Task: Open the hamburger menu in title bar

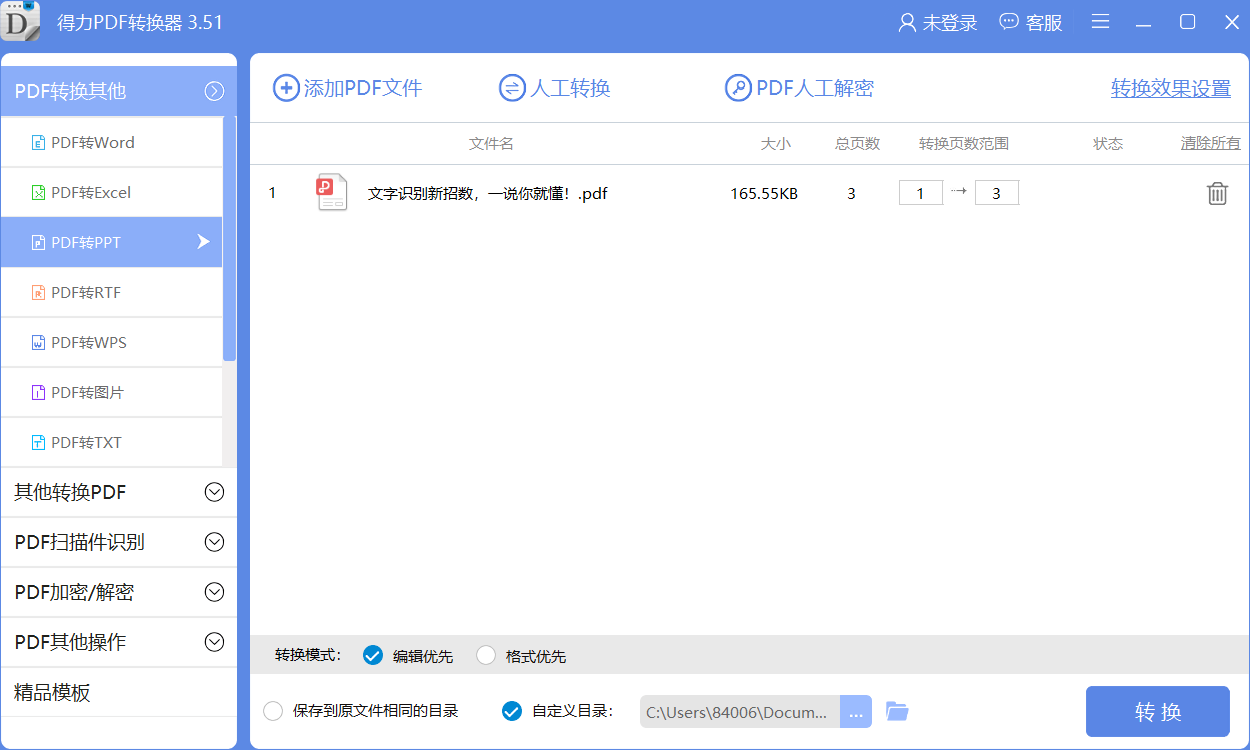Action: (x=1100, y=22)
